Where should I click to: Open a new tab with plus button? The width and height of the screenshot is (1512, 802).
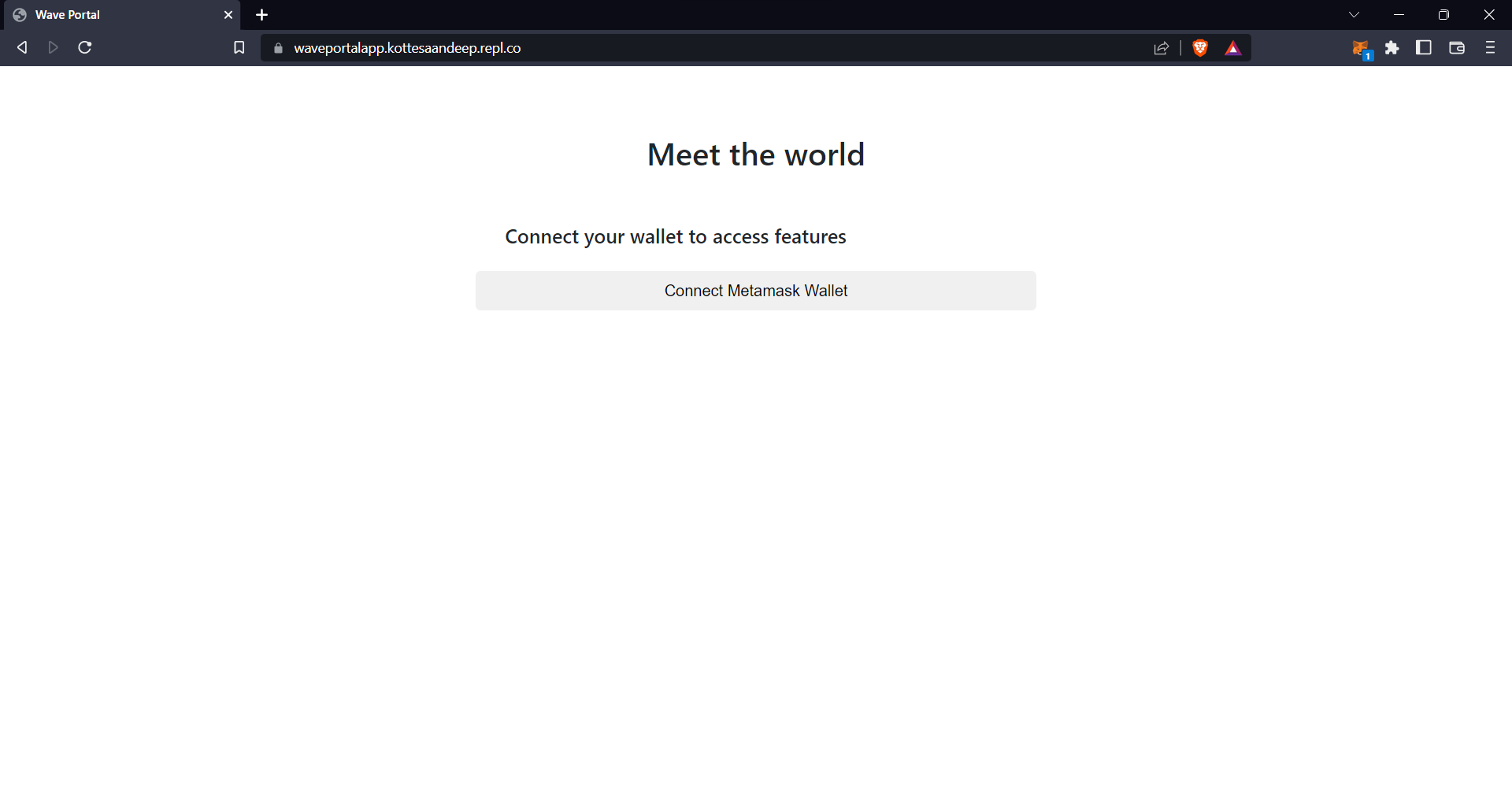[x=262, y=15]
